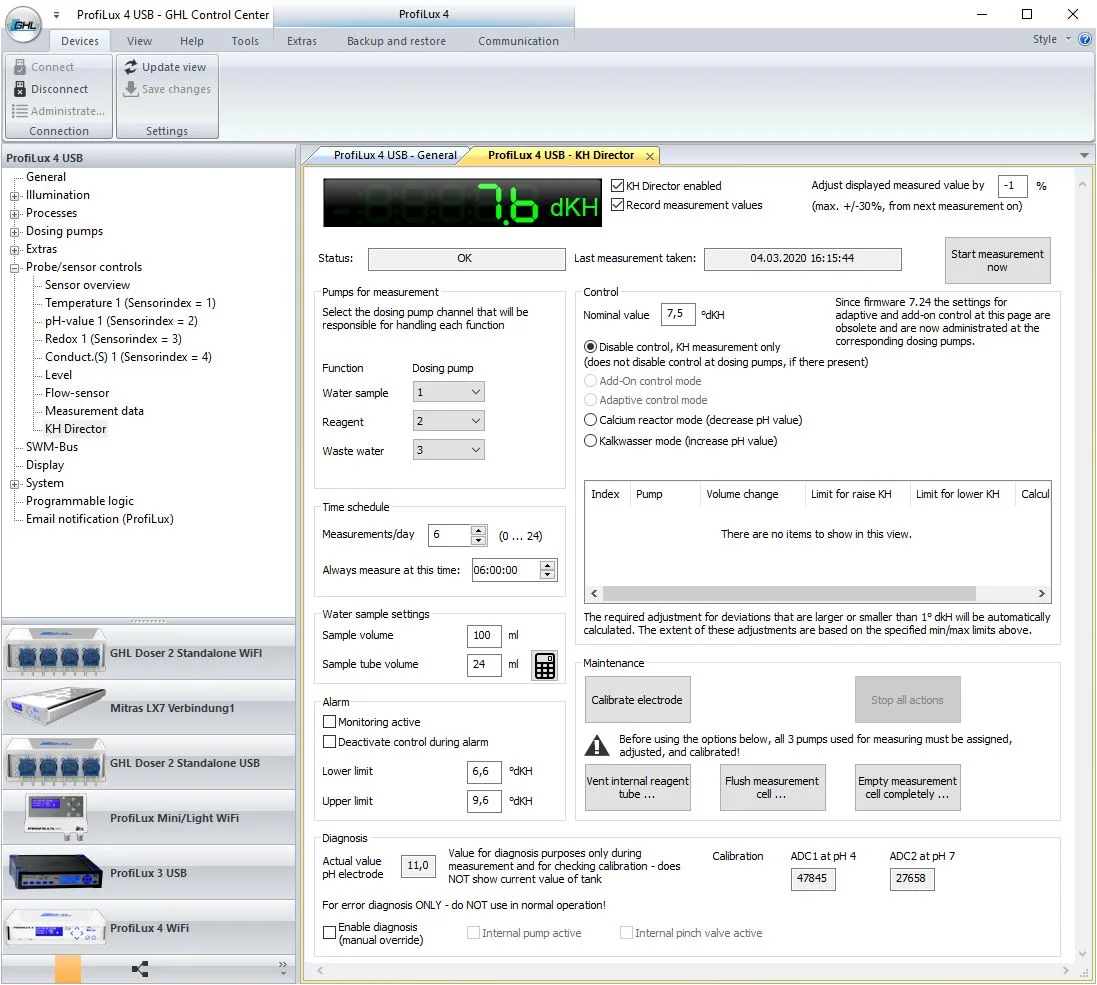1097x985 pixels.
Task: Click the Disconnect plug icon
Action: pyautogui.click(x=20, y=89)
